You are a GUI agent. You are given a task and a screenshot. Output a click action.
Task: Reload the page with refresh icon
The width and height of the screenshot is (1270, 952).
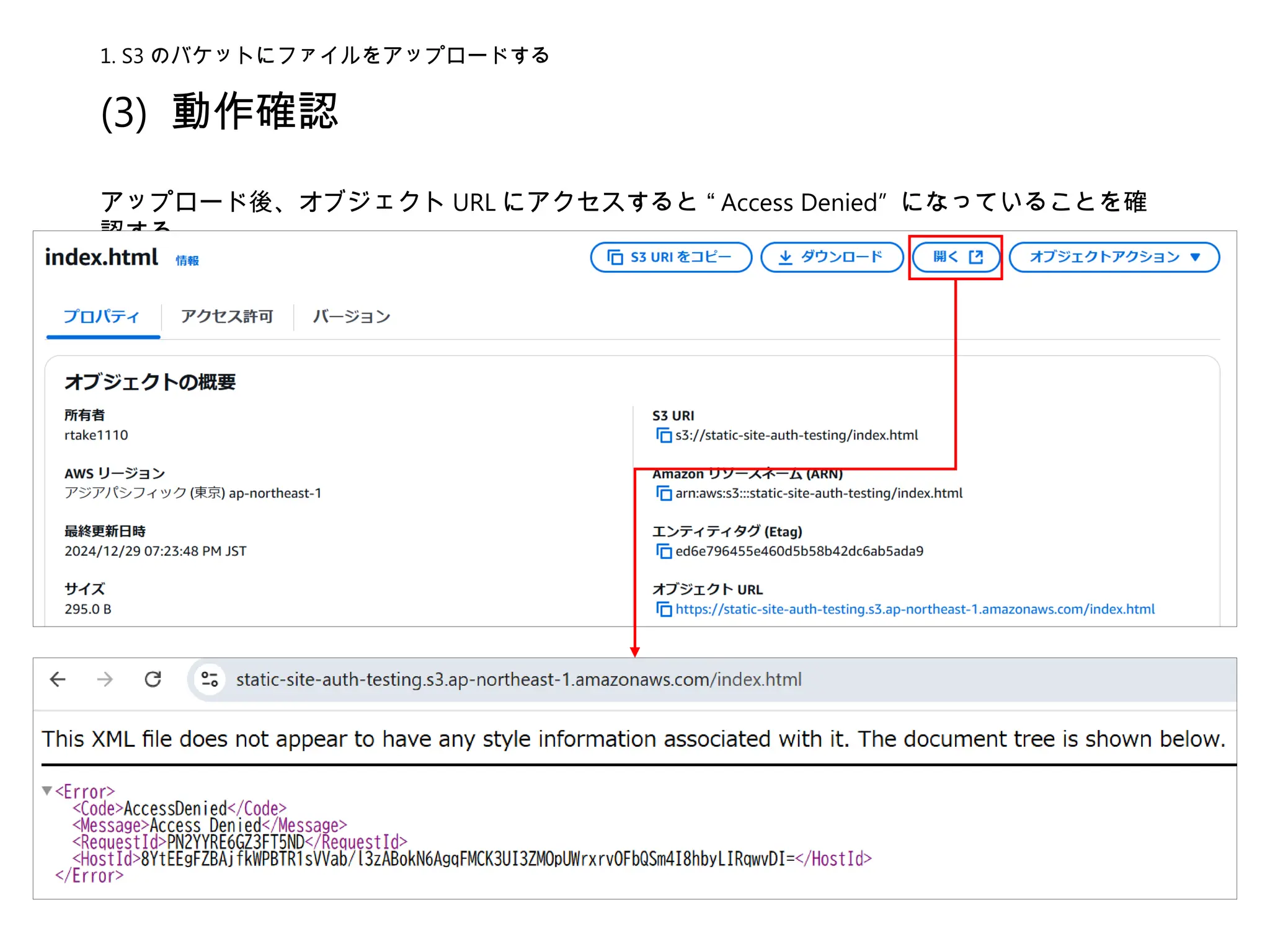(x=153, y=680)
